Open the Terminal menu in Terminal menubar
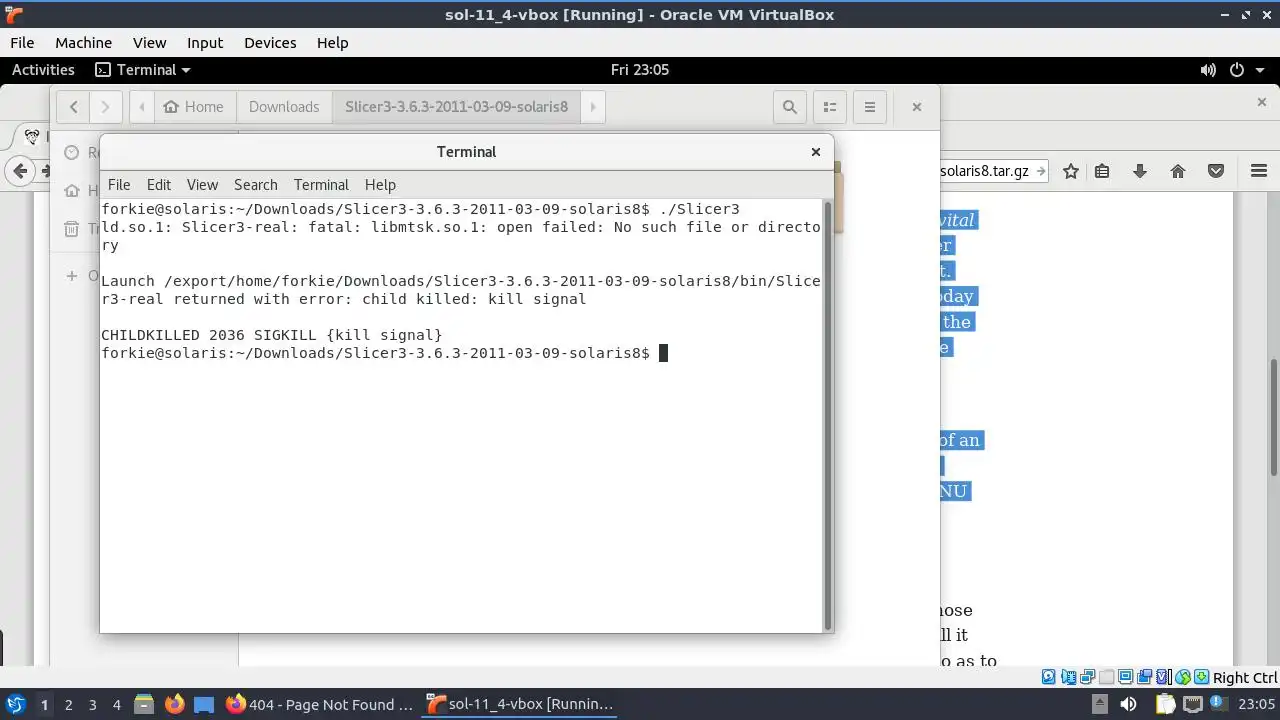This screenshot has width=1280, height=720. 321,185
